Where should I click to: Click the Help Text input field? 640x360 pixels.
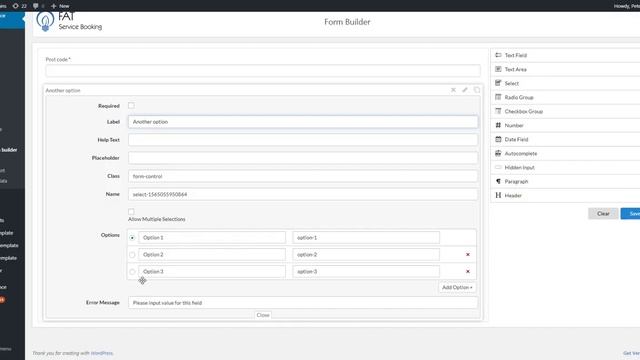coord(303,140)
